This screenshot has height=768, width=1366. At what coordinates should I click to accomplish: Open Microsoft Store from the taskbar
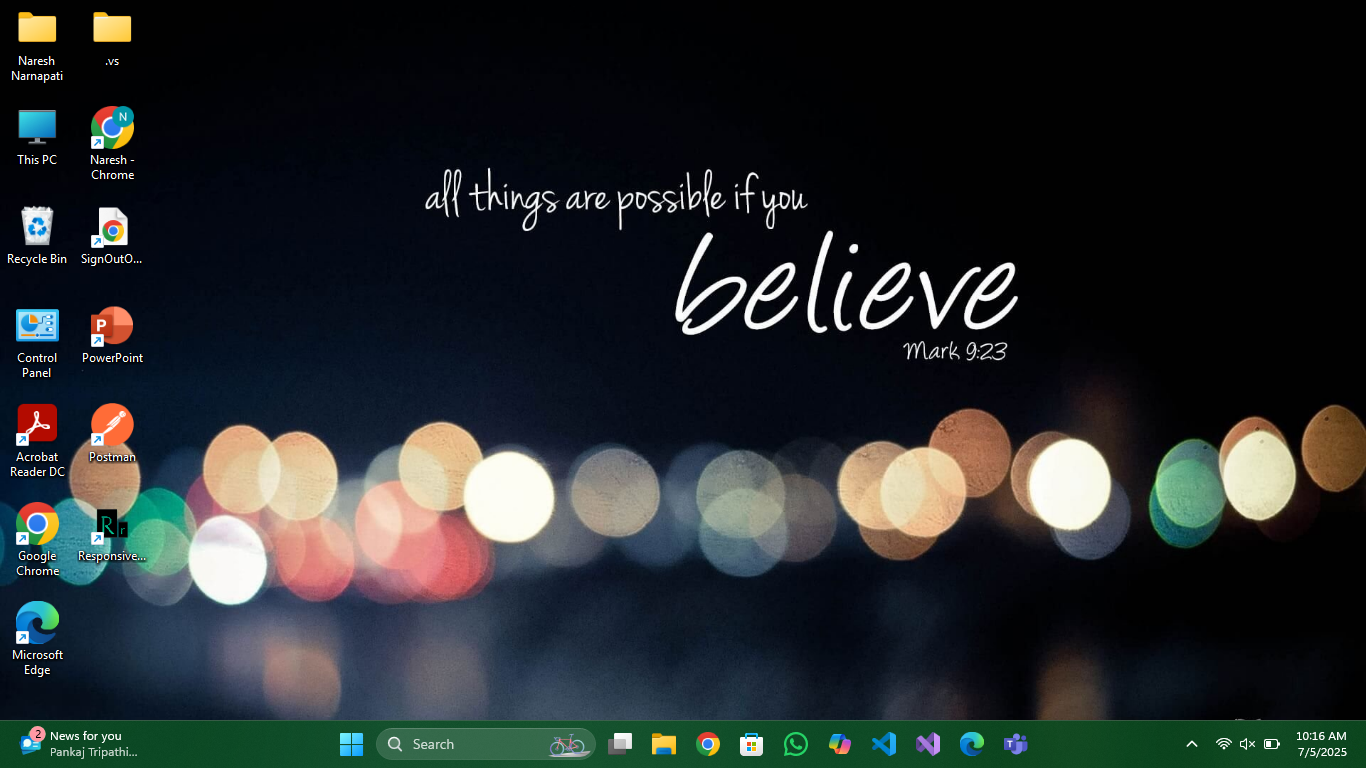coord(752,744)
